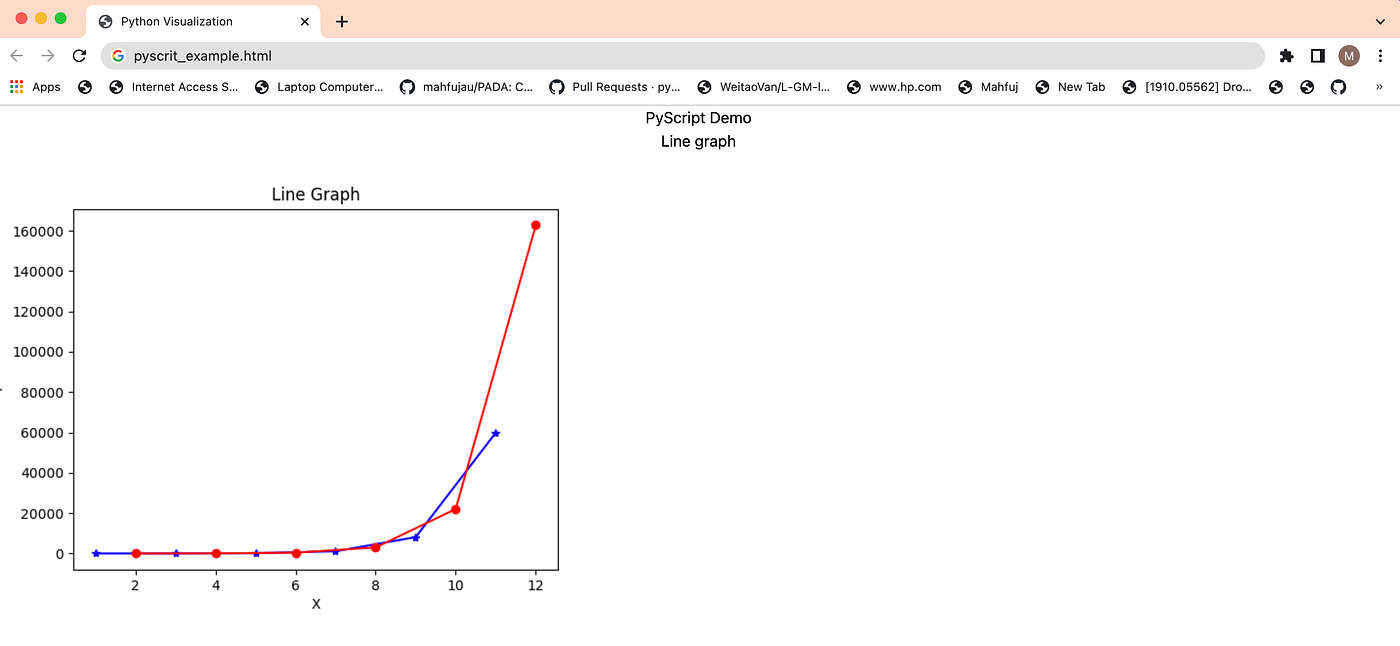Viewport: 1400px width, 646px height.
Task: Click the Google search icon in address bar
Action: (x=118, y=56)
